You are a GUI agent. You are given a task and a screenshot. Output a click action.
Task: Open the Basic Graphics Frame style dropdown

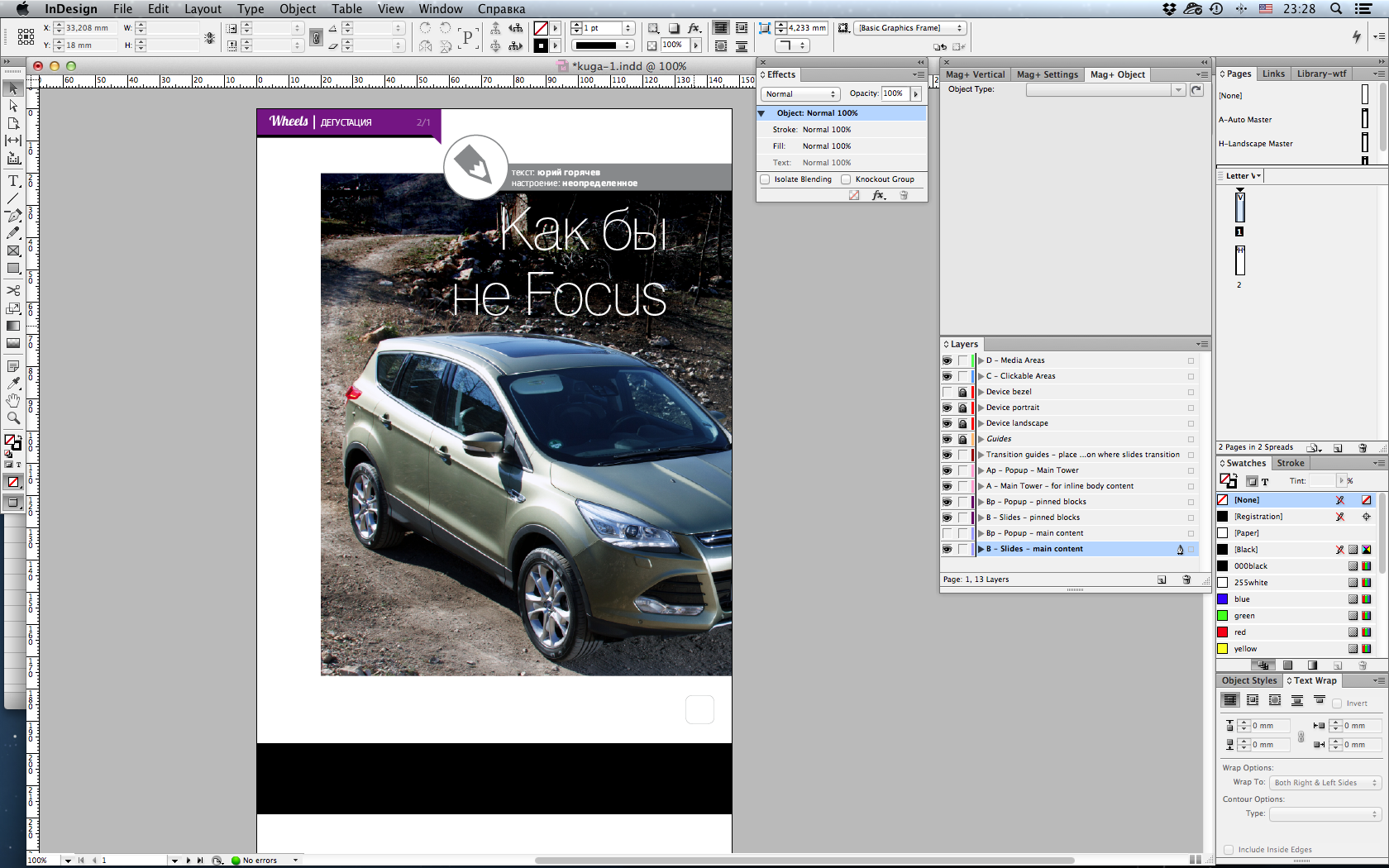910,28
